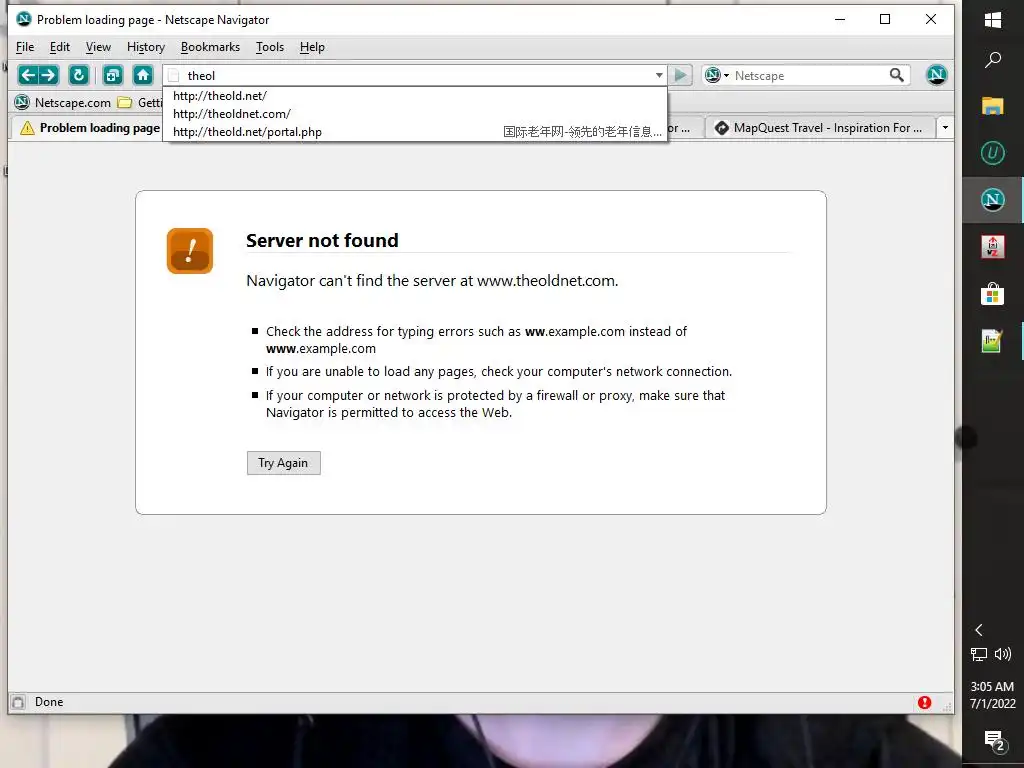Open File Explorer from taskbar

(x=993, y=106)
